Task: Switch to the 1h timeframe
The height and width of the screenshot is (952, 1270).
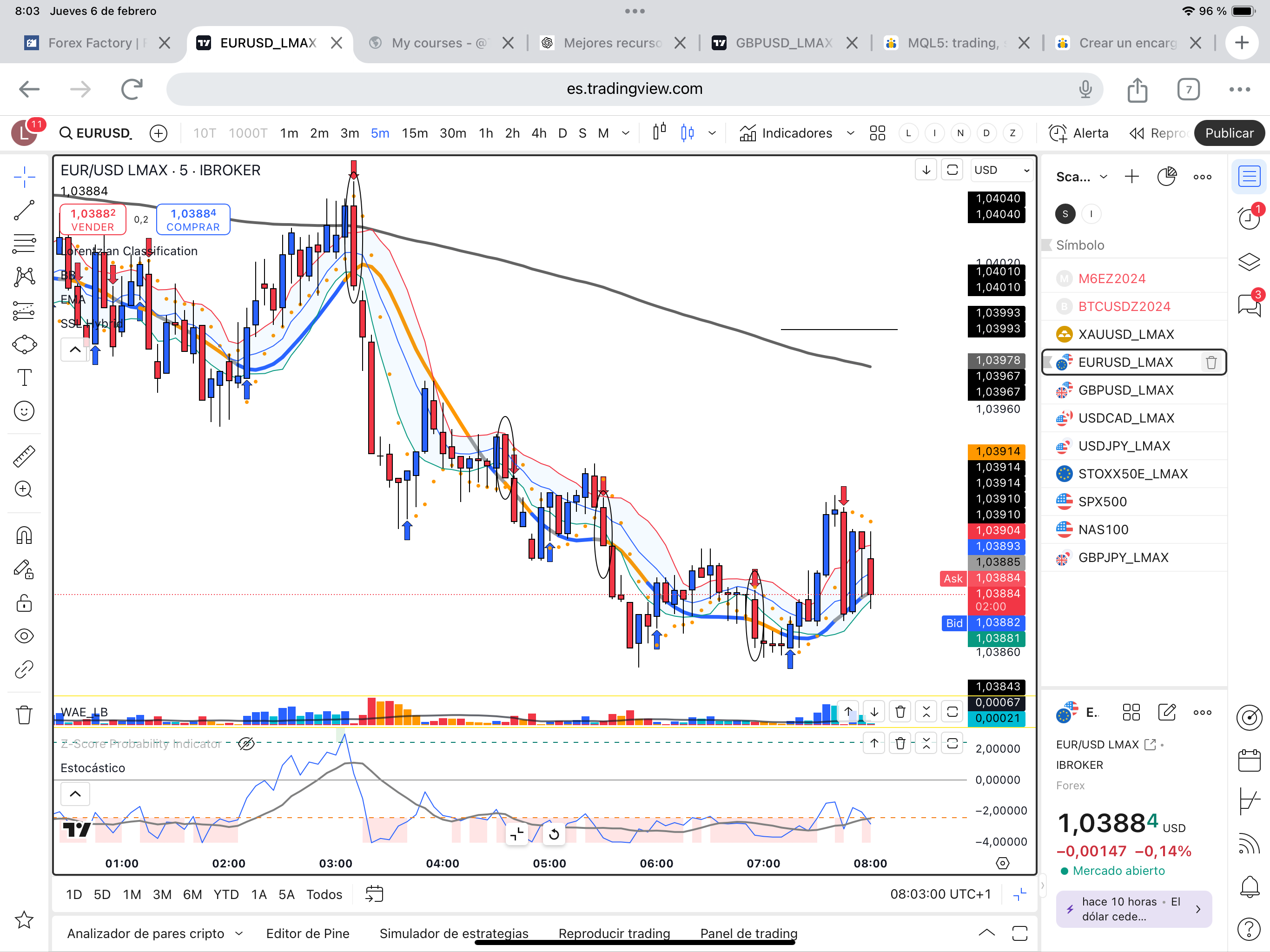Action: 486,133
